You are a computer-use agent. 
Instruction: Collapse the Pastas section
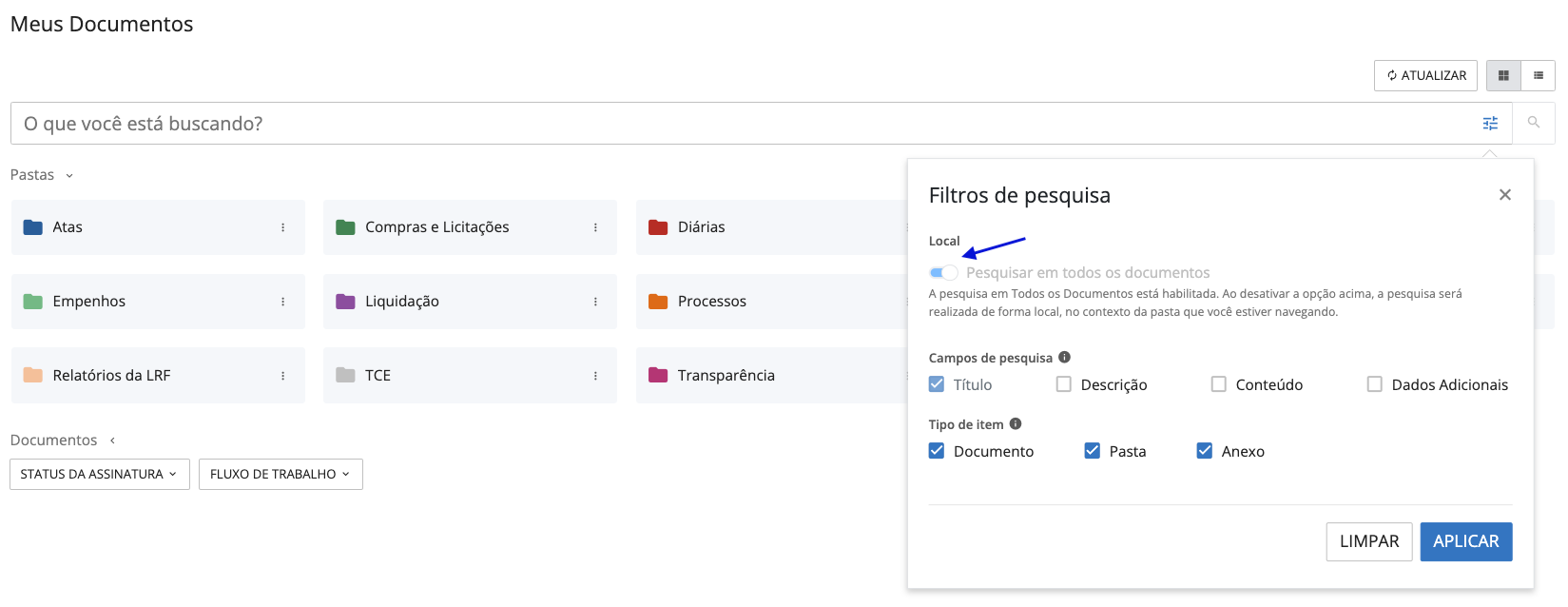(69, 176)
